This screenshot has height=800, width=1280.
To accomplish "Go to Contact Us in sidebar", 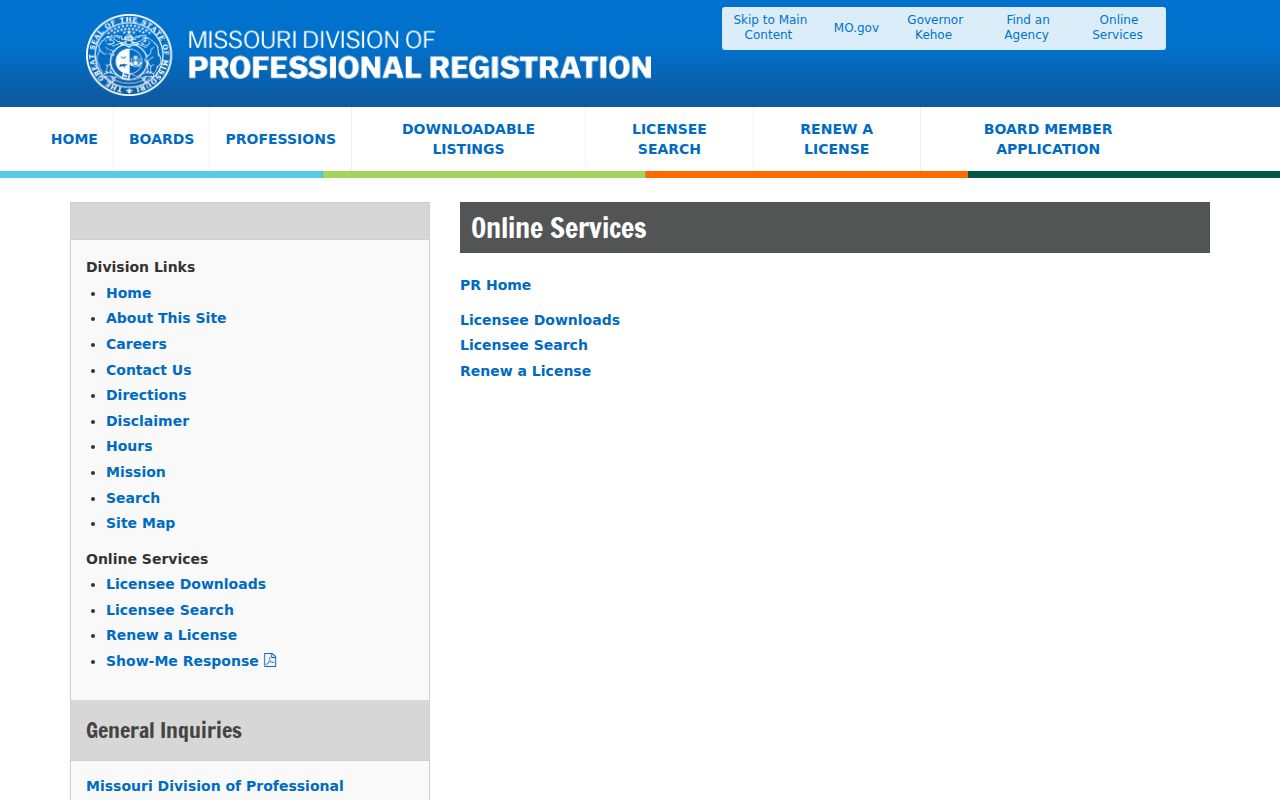I will [x=149, y=370].
